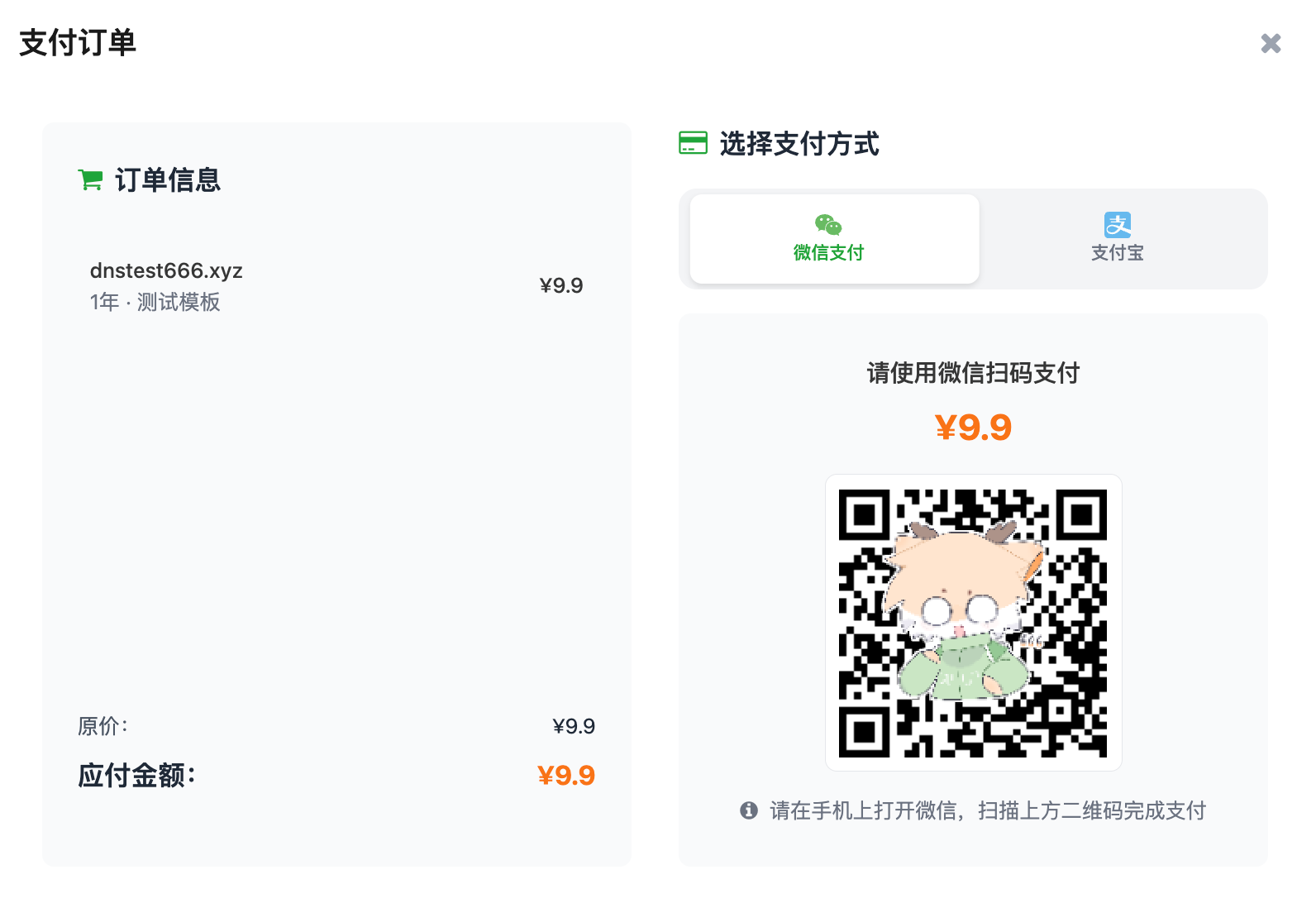Click the scan instructions text at the bottom
Screen dimensions: 1316x908
point(987,811)
